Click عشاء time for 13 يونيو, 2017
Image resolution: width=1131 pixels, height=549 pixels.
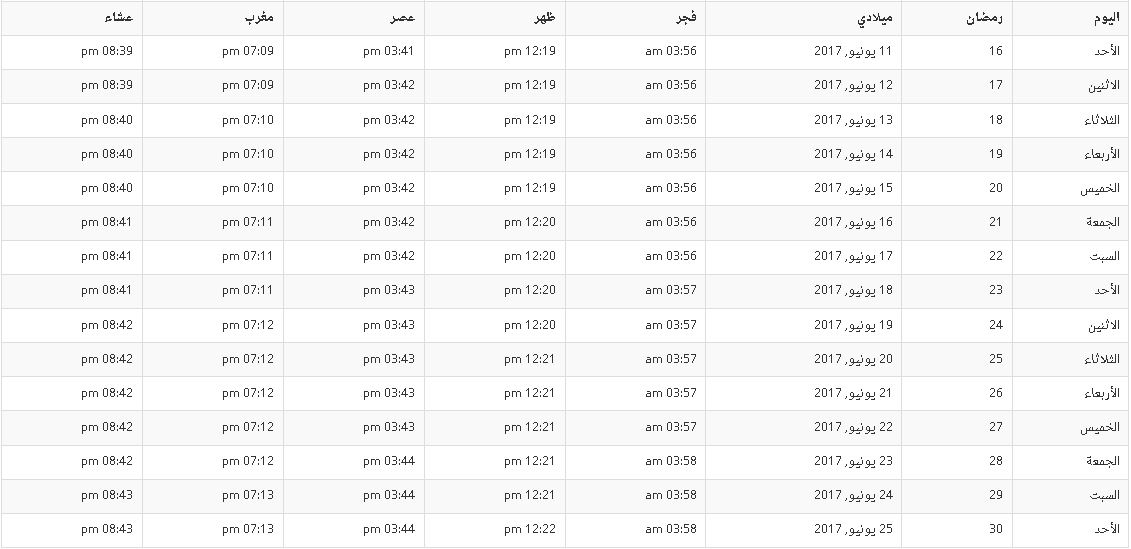tap(107, 120)
